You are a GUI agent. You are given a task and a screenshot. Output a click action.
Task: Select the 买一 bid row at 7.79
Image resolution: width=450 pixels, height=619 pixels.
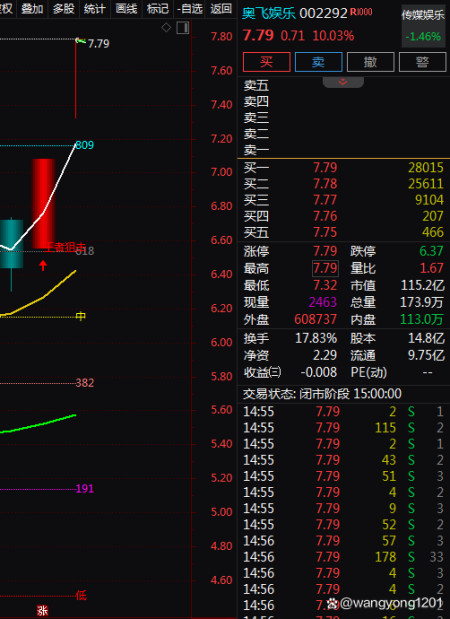click(x=343, y=167)
